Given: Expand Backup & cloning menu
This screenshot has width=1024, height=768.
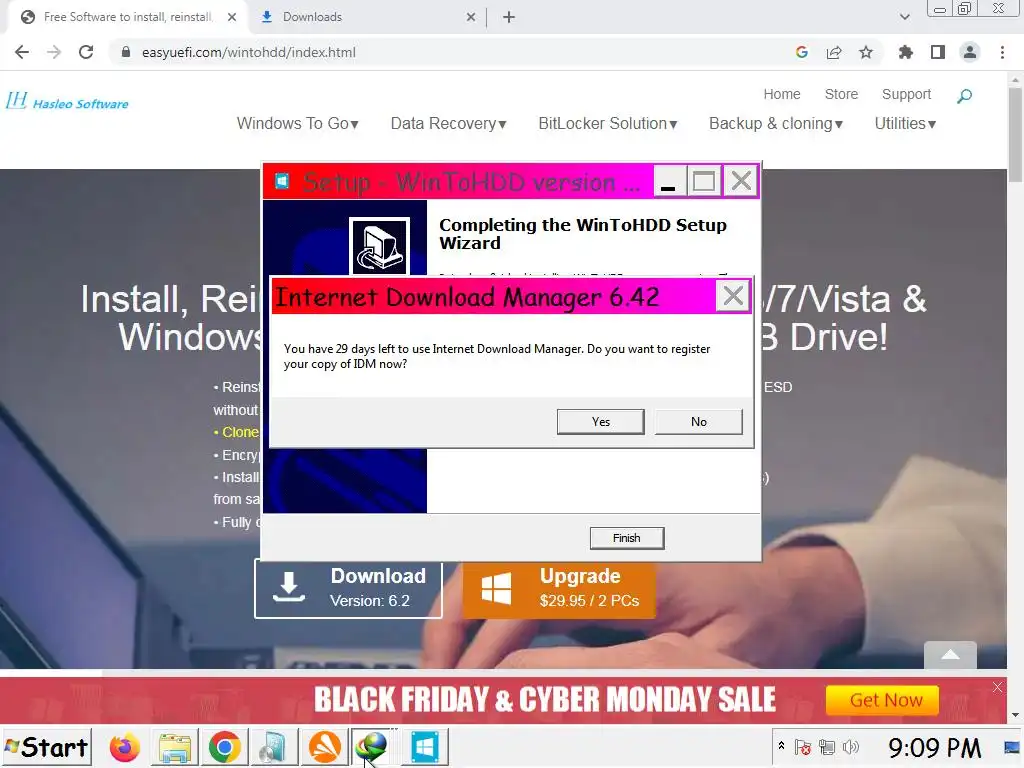Looking at the screenshot, I should (776, 123).
